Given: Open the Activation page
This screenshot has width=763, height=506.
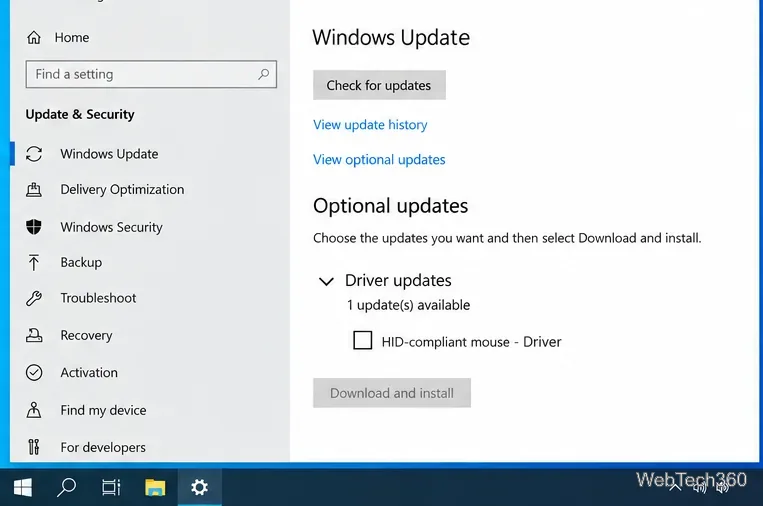Looking at the screenshot, I should point(89,373).
